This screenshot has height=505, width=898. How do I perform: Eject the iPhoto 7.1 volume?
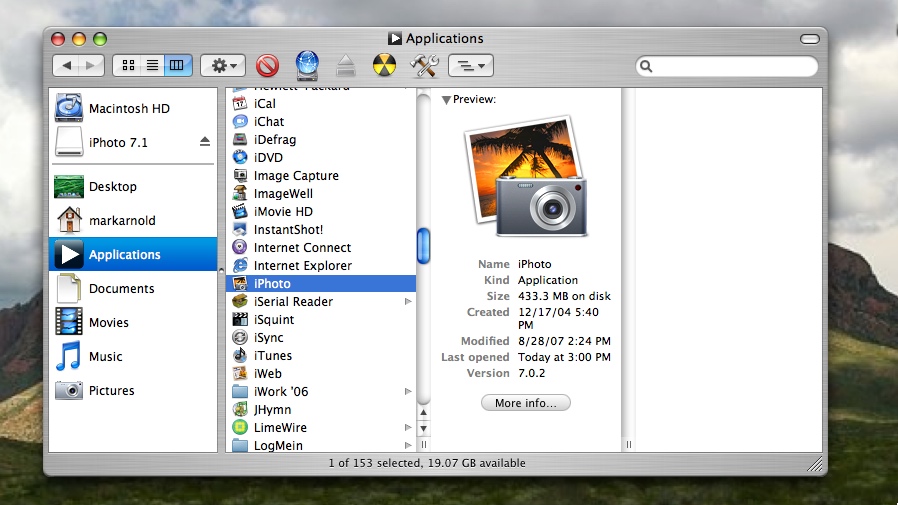pyautogui.click(x=204, y=141)
